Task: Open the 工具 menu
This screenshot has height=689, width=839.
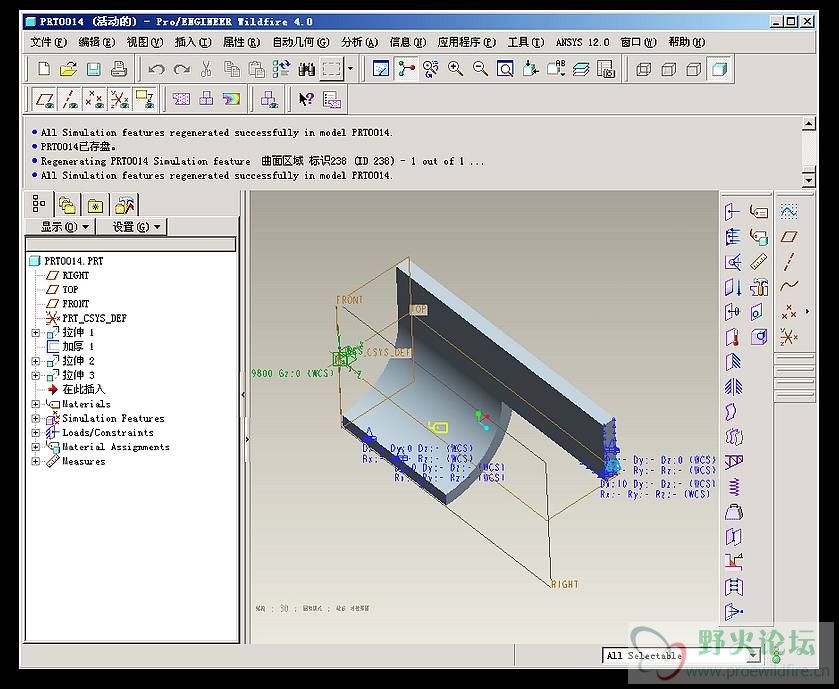Action: coord(525,42)
